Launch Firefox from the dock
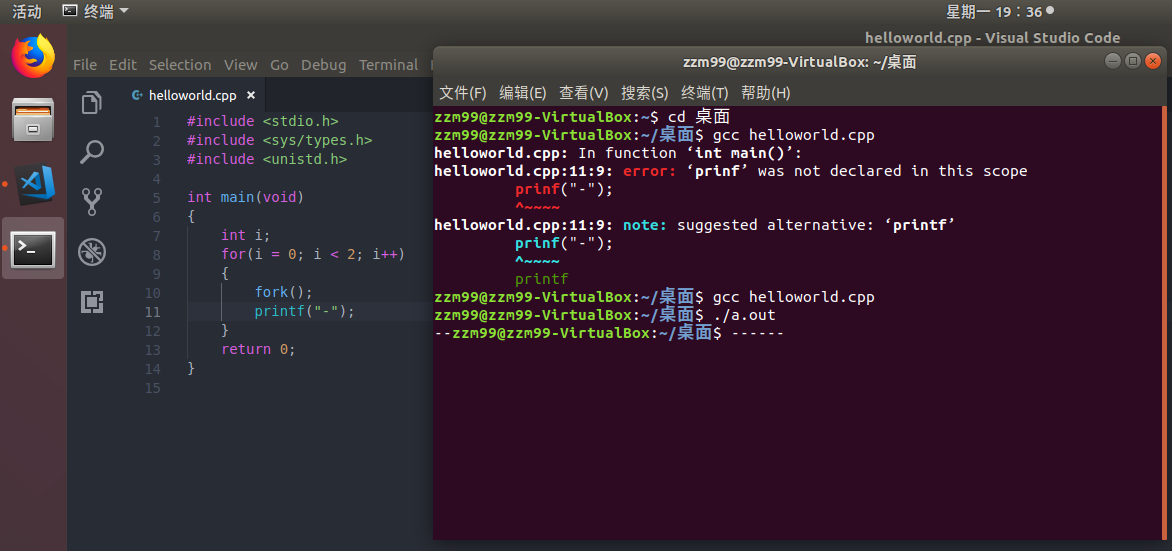 click(x=33, y=56)
